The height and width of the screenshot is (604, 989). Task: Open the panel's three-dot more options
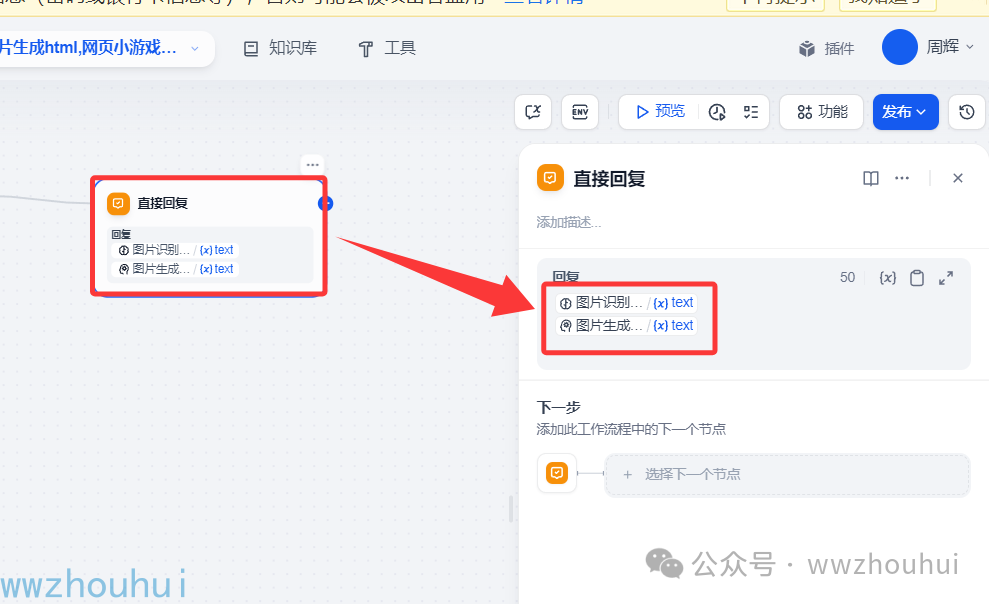[902, 178]
